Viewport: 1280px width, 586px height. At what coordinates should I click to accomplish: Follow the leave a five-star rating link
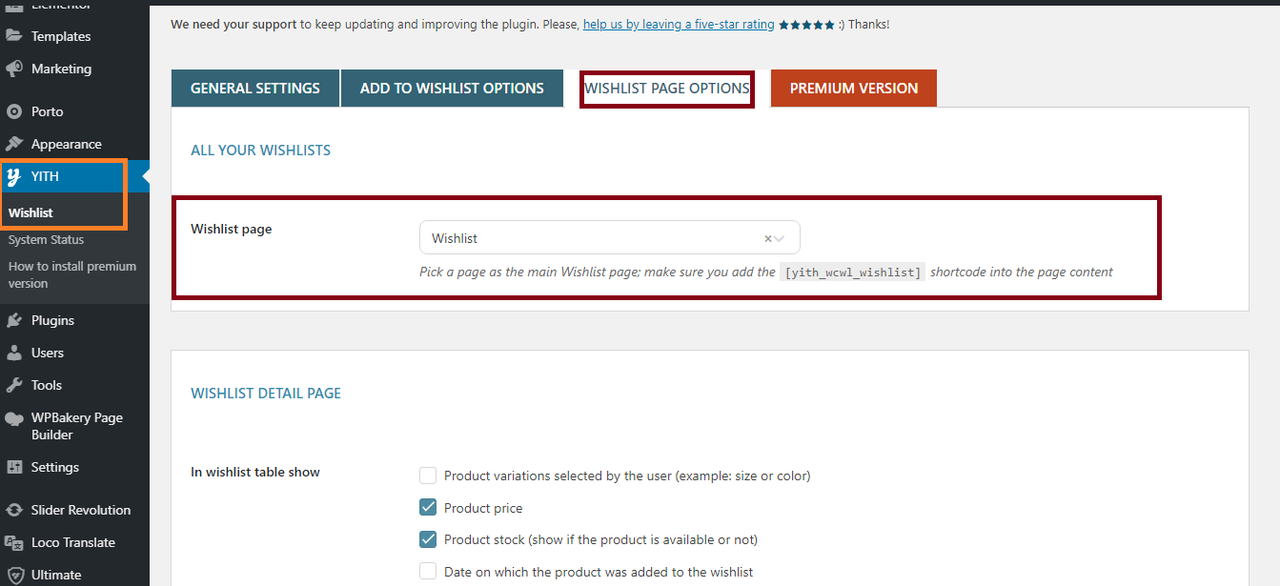(679, 25)
